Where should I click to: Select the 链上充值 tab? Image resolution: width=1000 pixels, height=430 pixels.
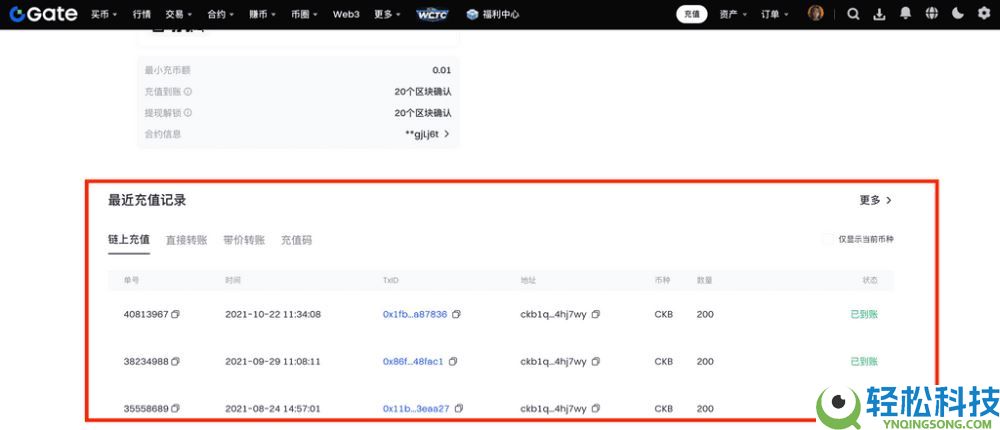click(x=129, y=240)
